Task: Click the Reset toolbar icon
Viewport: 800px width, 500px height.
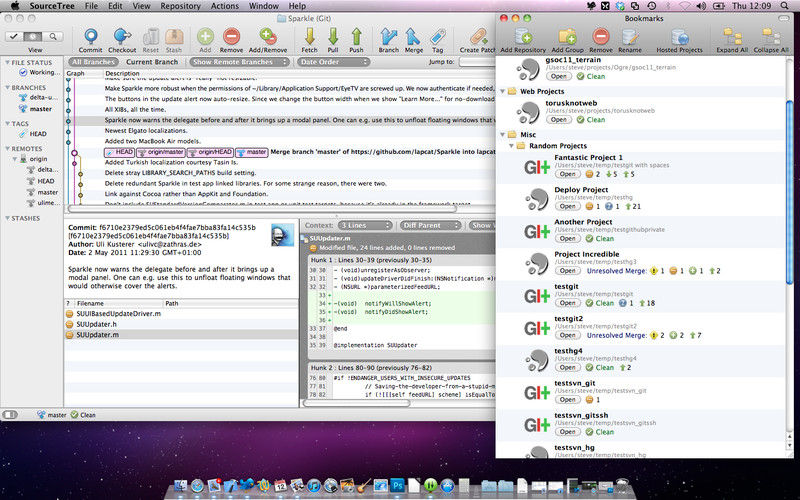Action: click(x=151, y=37)
